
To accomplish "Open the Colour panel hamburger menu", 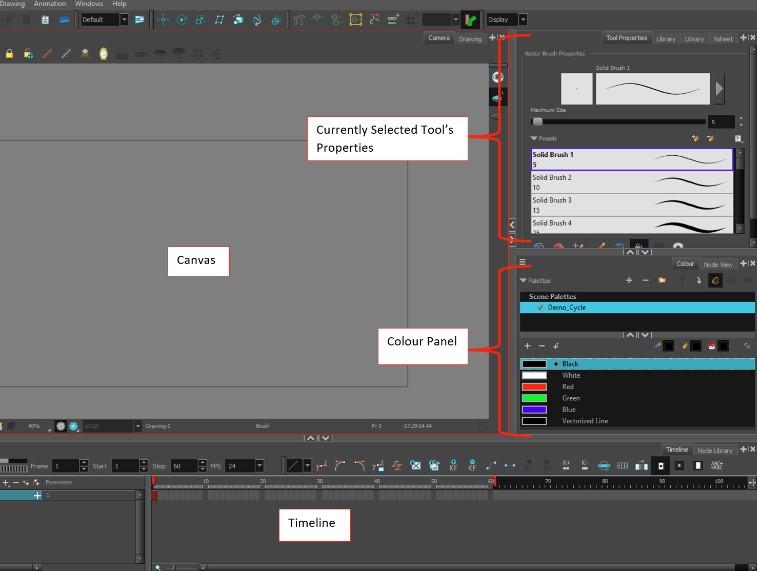I will click(x=522, y=262).
